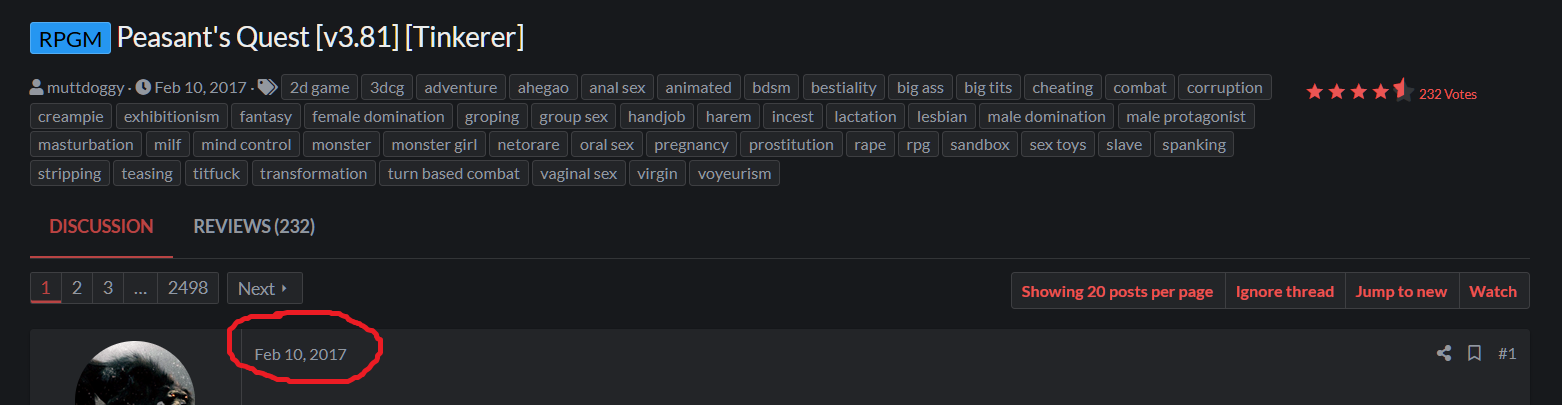Click the clock icon before the thread date

point(143,87)
